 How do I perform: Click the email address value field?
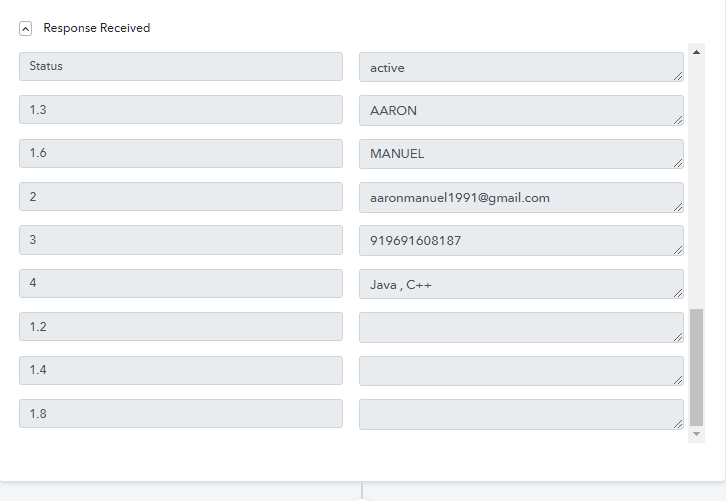[520, 197]
